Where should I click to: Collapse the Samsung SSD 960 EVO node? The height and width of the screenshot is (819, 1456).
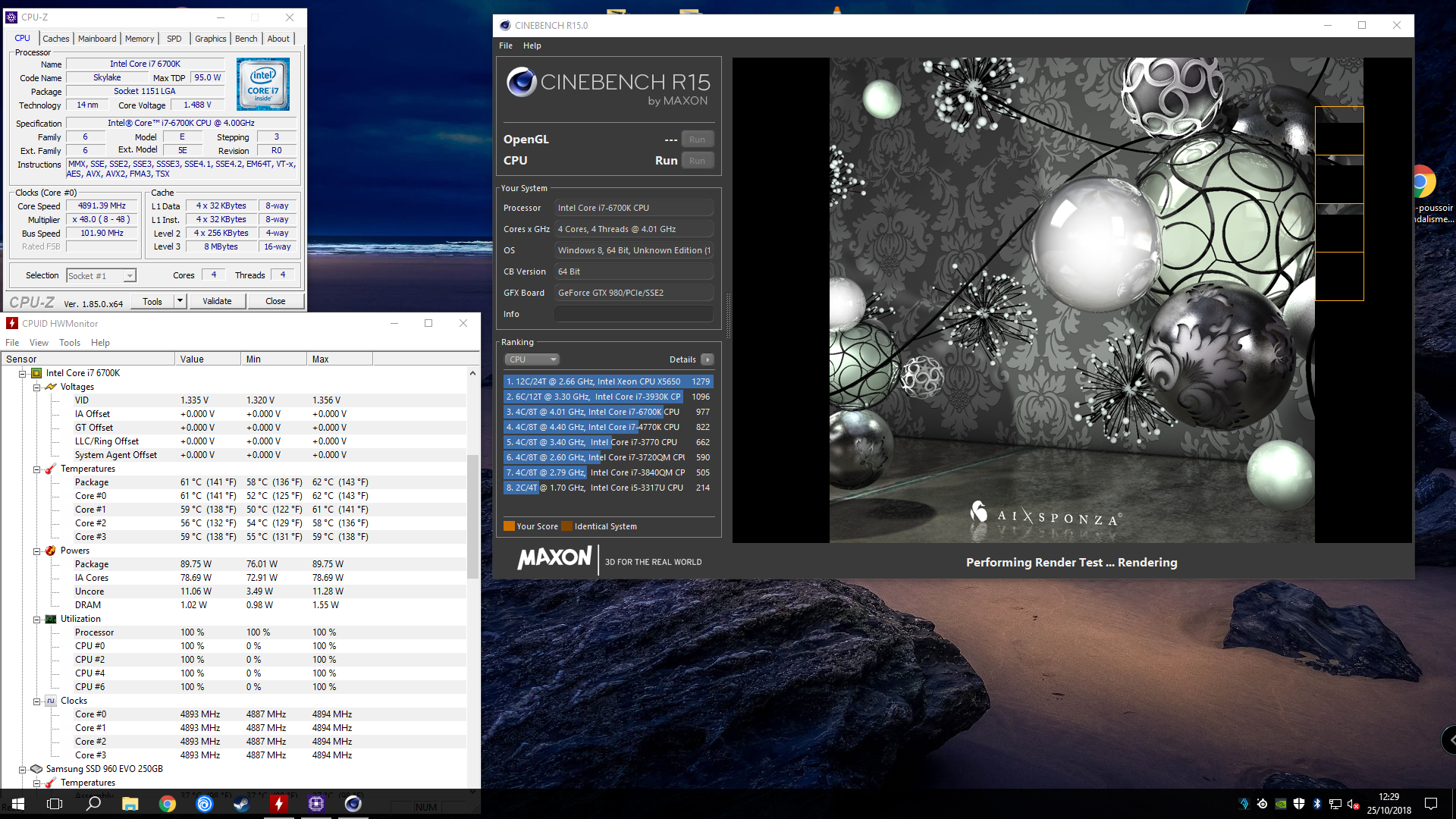tap(23, 769)
